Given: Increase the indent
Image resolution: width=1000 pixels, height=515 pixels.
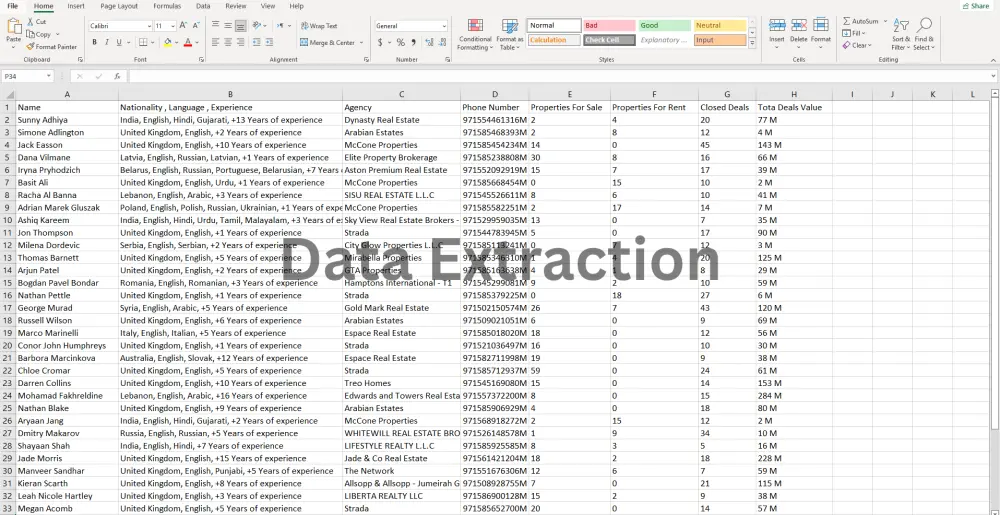Looking at the screenshot, I should point(269,42).
